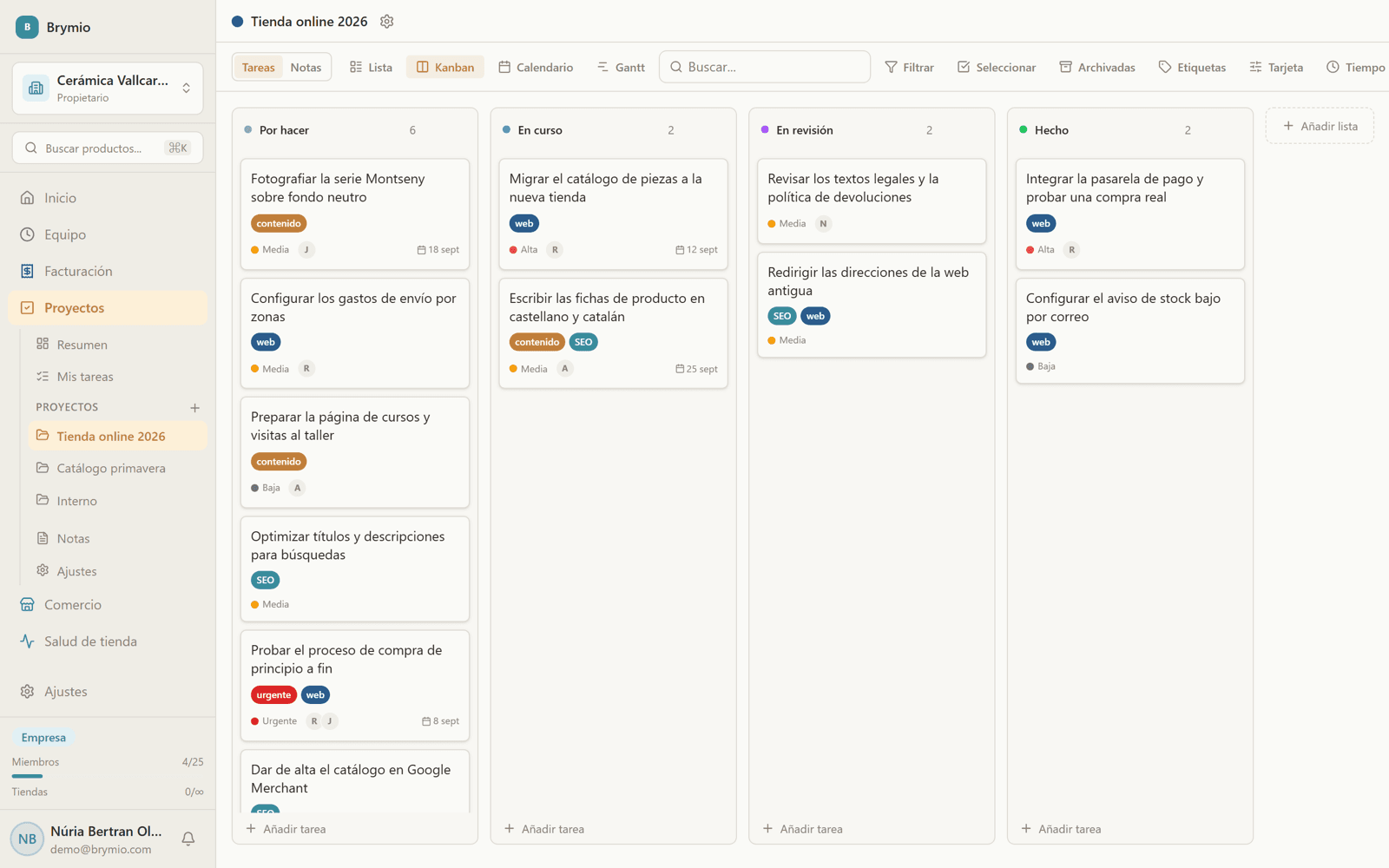The image size is (1389, 868).
Task: Switch to Notas toggle
Action: [306, 67]
